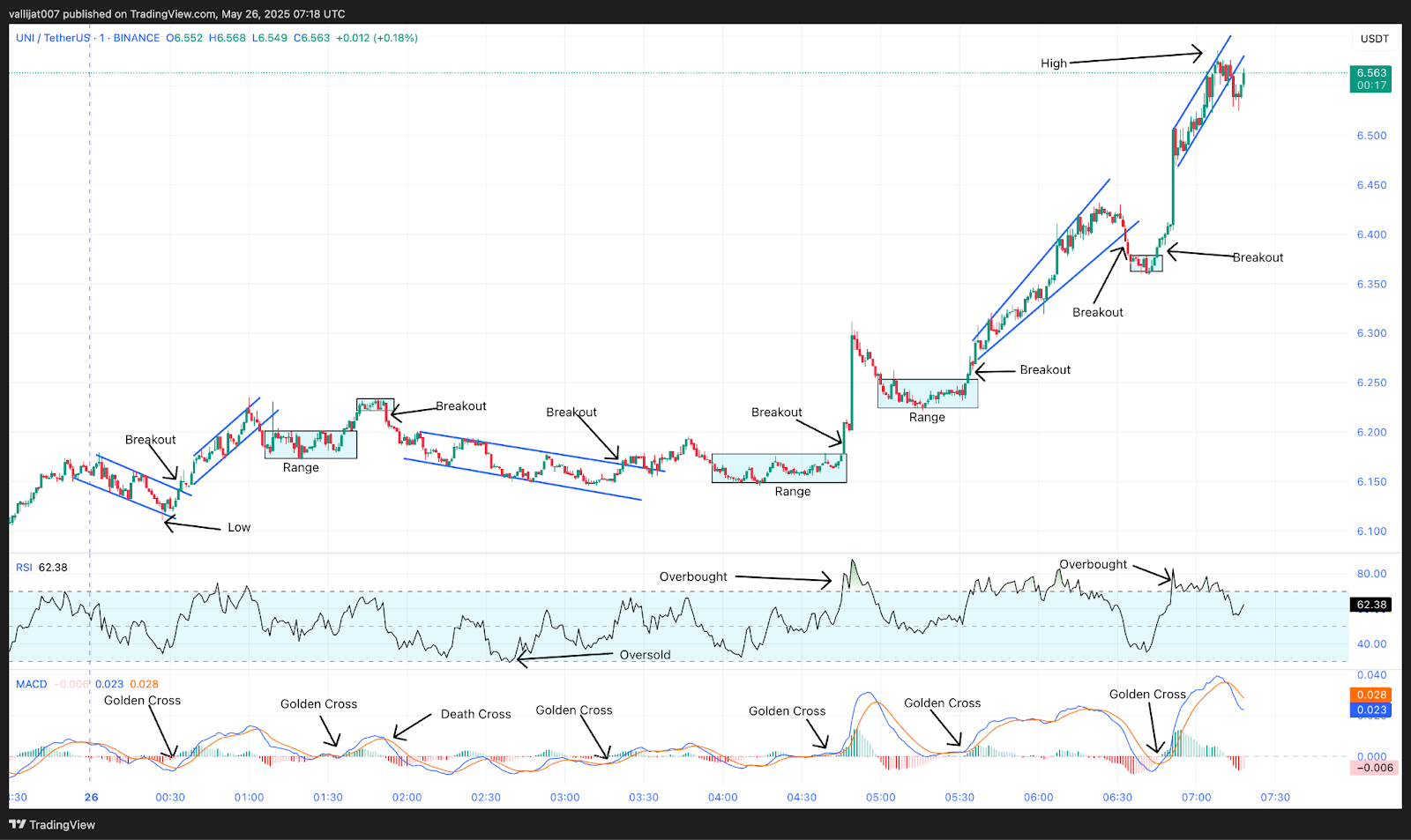
Task: Open the MACD indicator legend label
Action: tap(31, 684)
